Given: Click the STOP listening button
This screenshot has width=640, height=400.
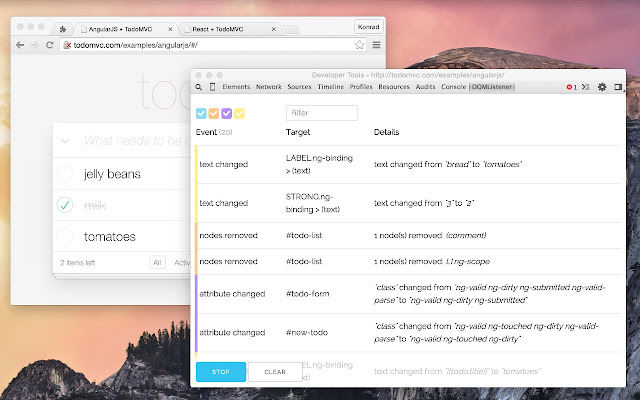Looking at the screenshot, I should point(221,372).
